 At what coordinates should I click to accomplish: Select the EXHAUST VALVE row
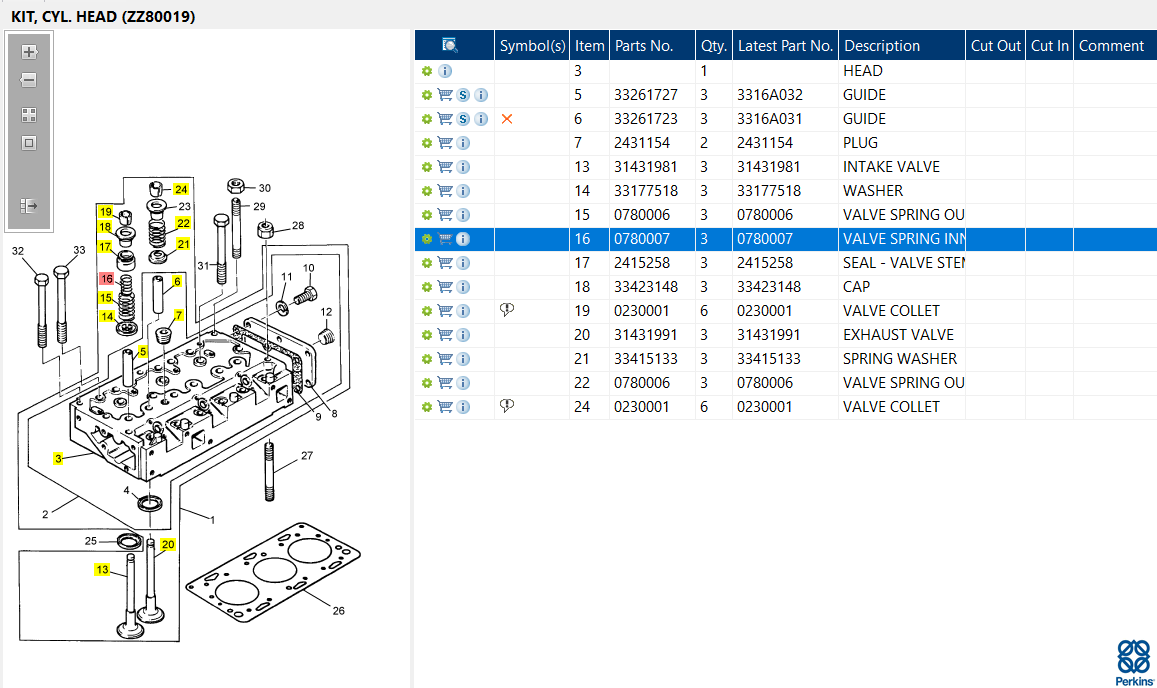pos(897,335)
